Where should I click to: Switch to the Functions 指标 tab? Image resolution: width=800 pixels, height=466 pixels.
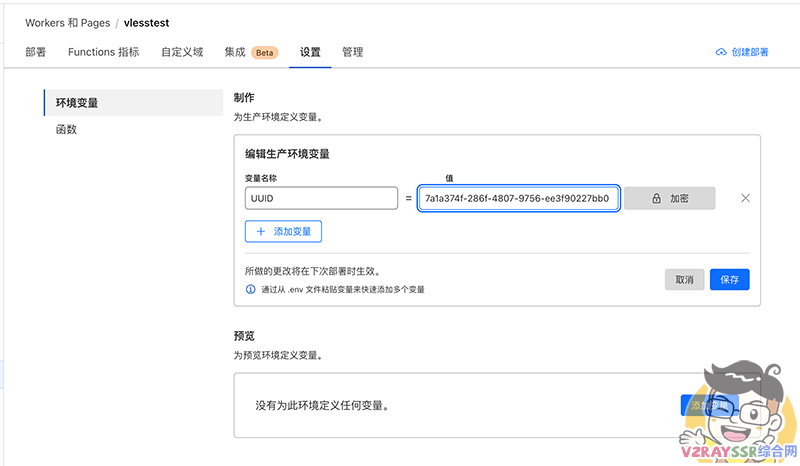[x=103, y=52]
